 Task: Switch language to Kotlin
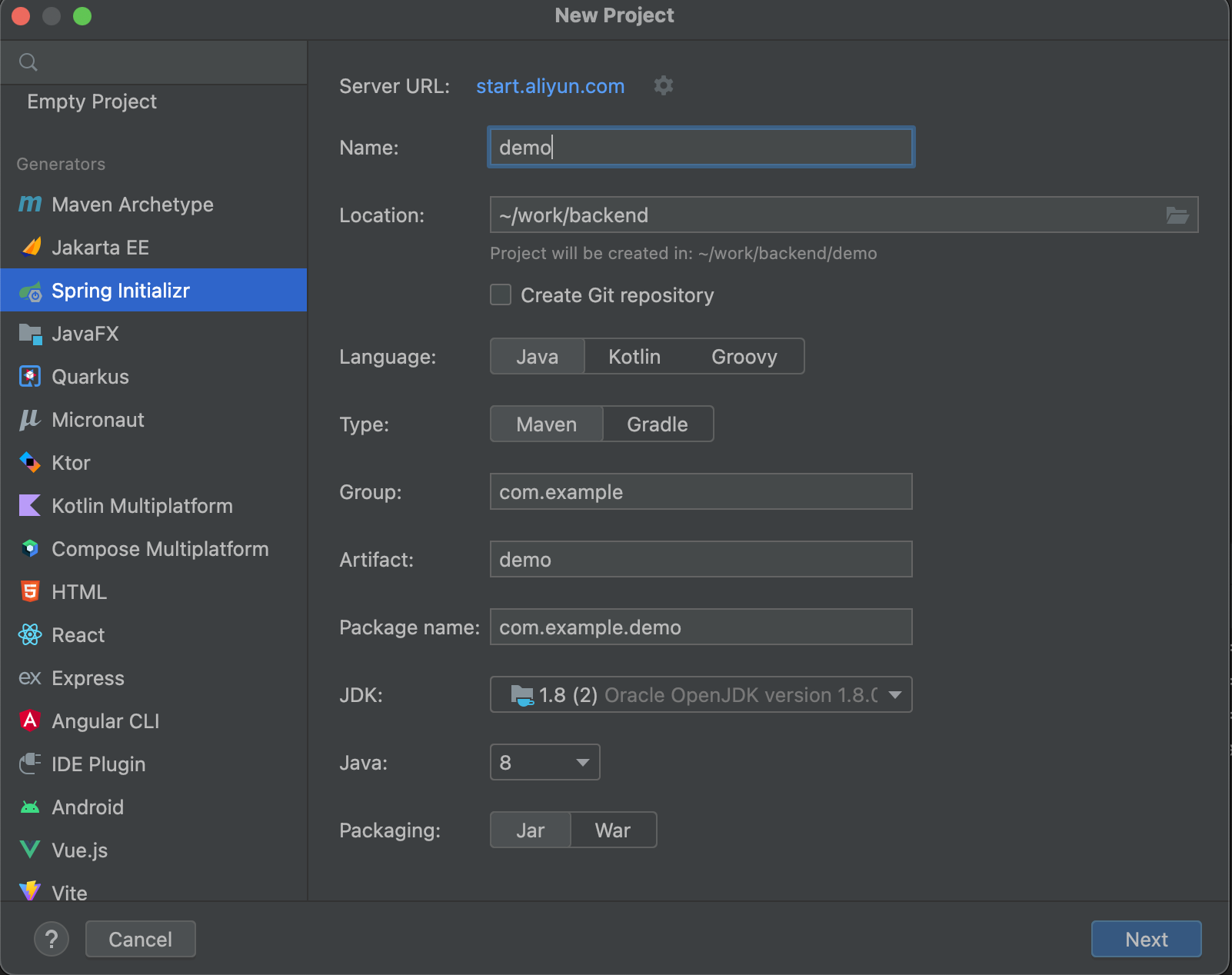pyautogui.click(x=634, y=357)
